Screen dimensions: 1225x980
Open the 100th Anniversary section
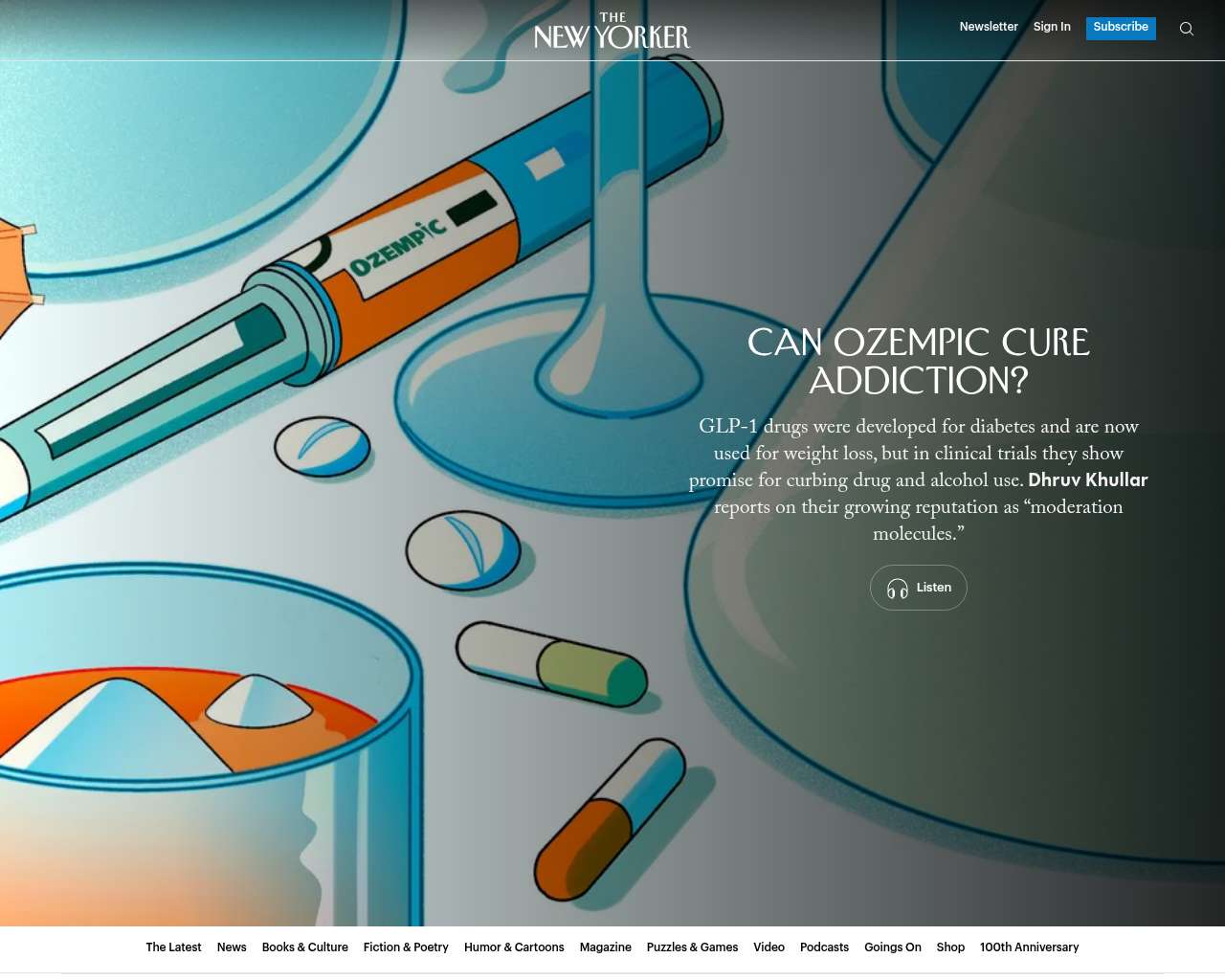point(1029,947)
